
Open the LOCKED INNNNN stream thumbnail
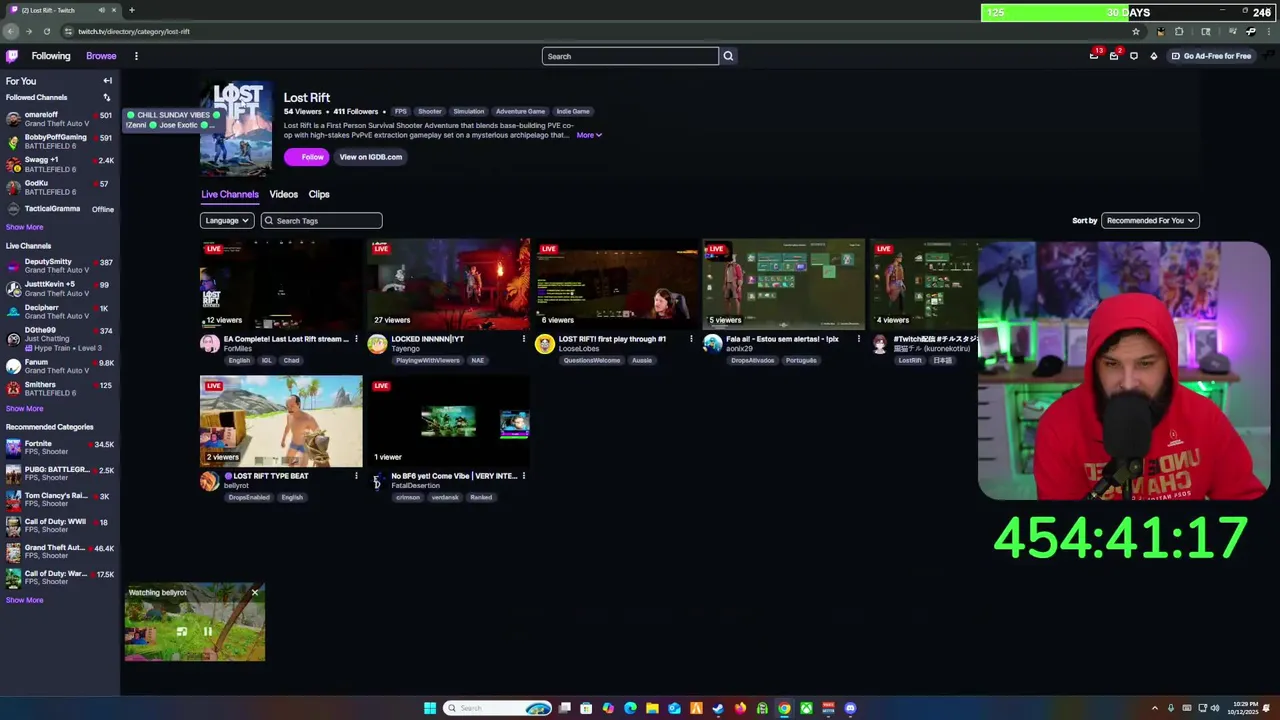pyautogui.click(x=448, y=284)
